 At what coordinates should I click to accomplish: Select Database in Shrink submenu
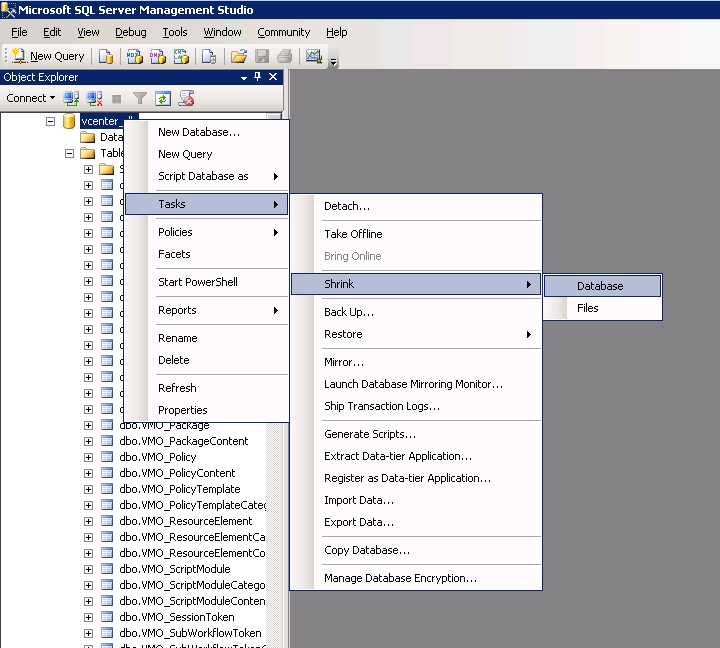pos(602,286)
